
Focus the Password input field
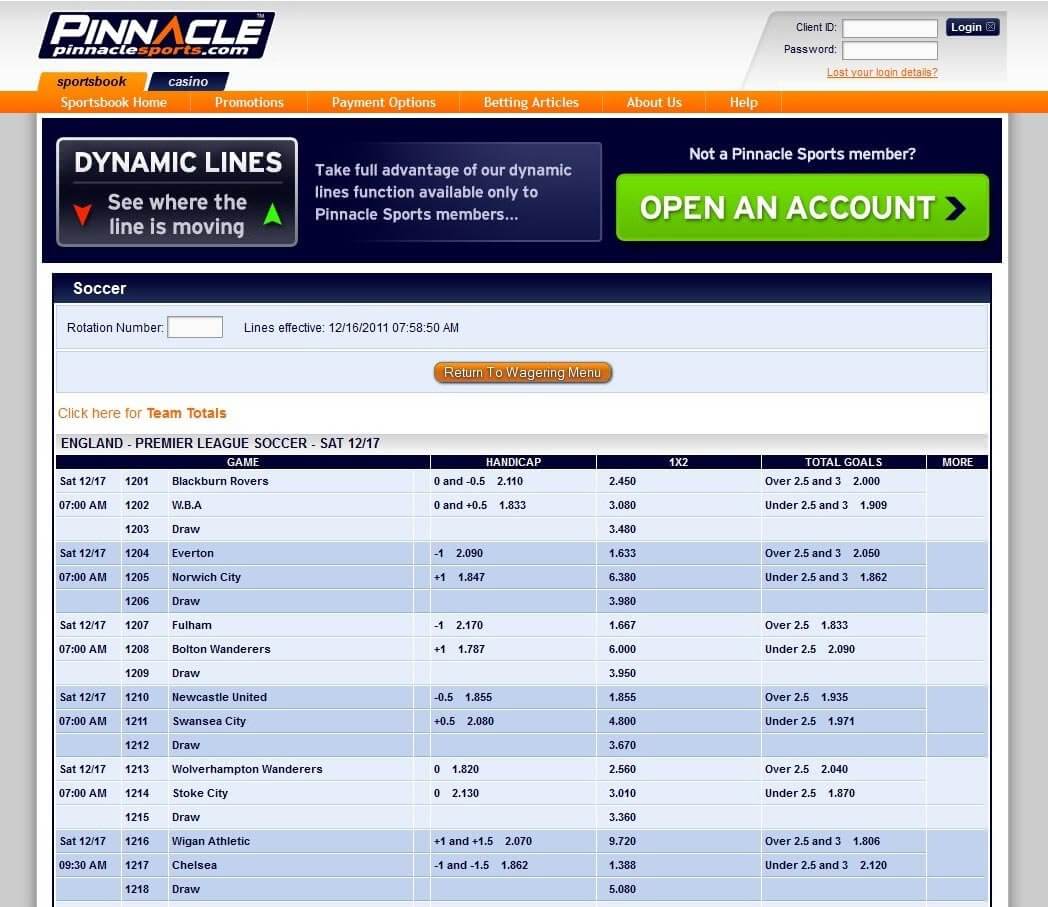[890, 50]
